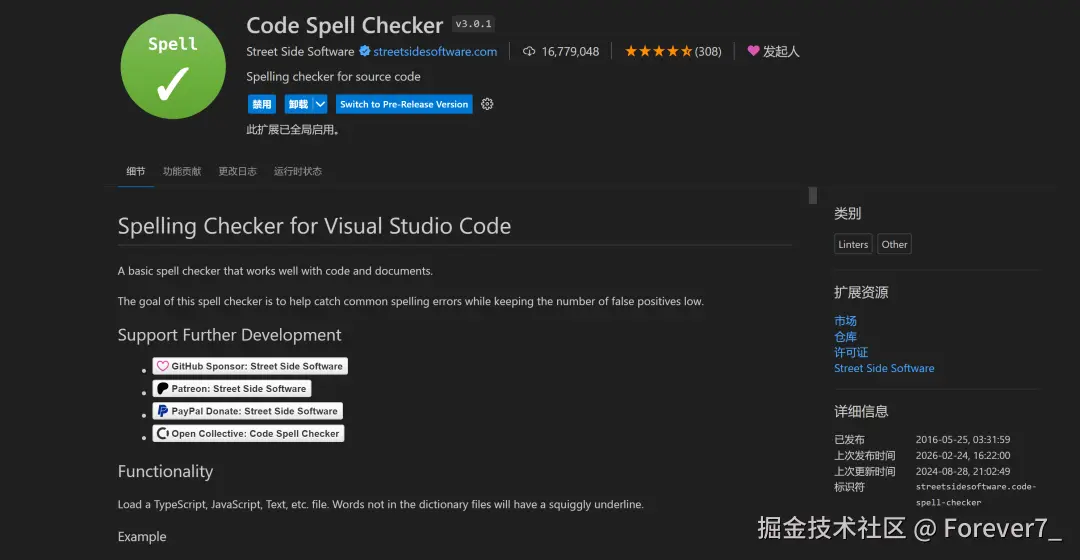
Task: Click the pink heart sponsor icon
Action: (754, 51)
